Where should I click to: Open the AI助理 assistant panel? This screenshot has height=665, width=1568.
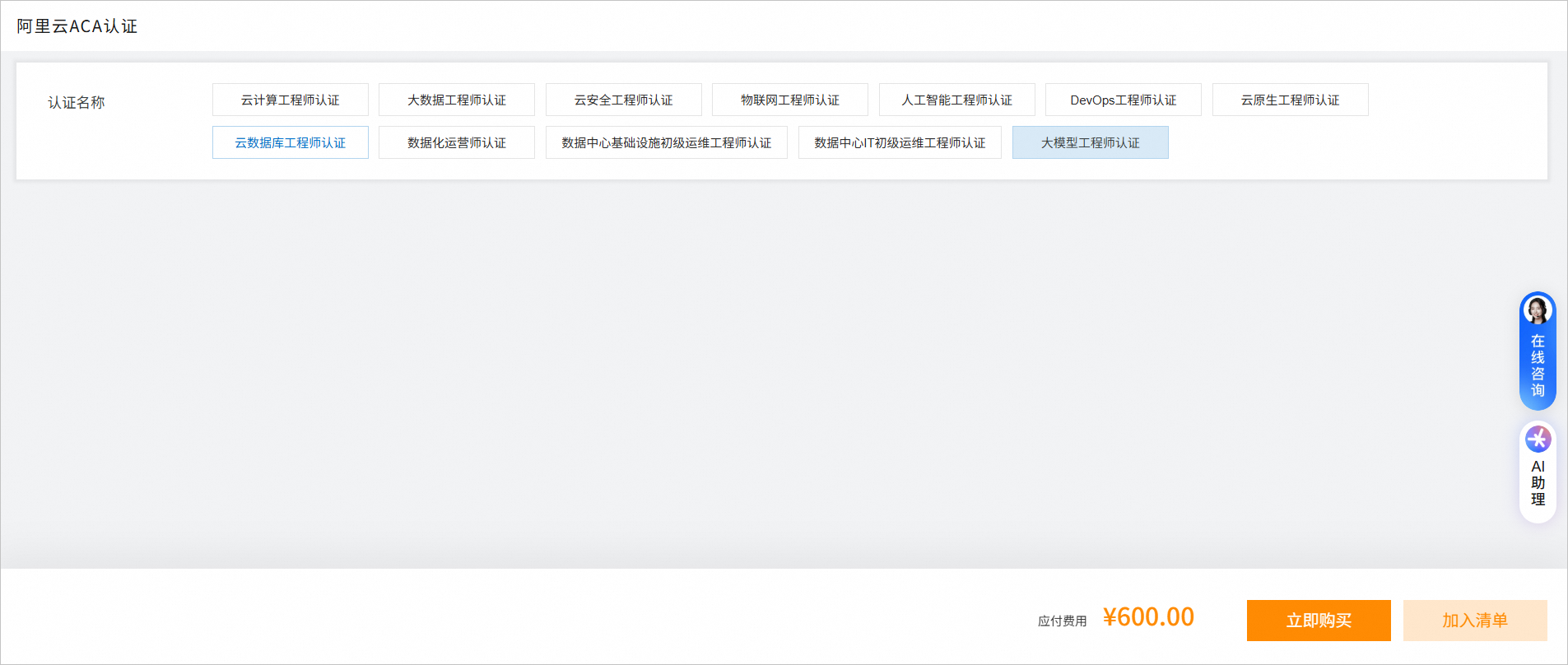1538,472
